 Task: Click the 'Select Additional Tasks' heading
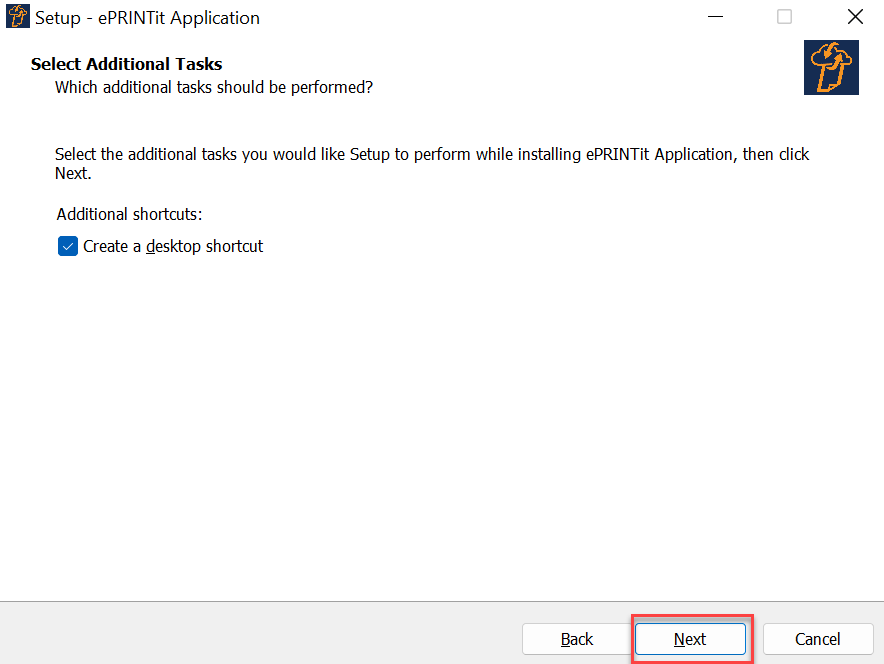point(126,64)
